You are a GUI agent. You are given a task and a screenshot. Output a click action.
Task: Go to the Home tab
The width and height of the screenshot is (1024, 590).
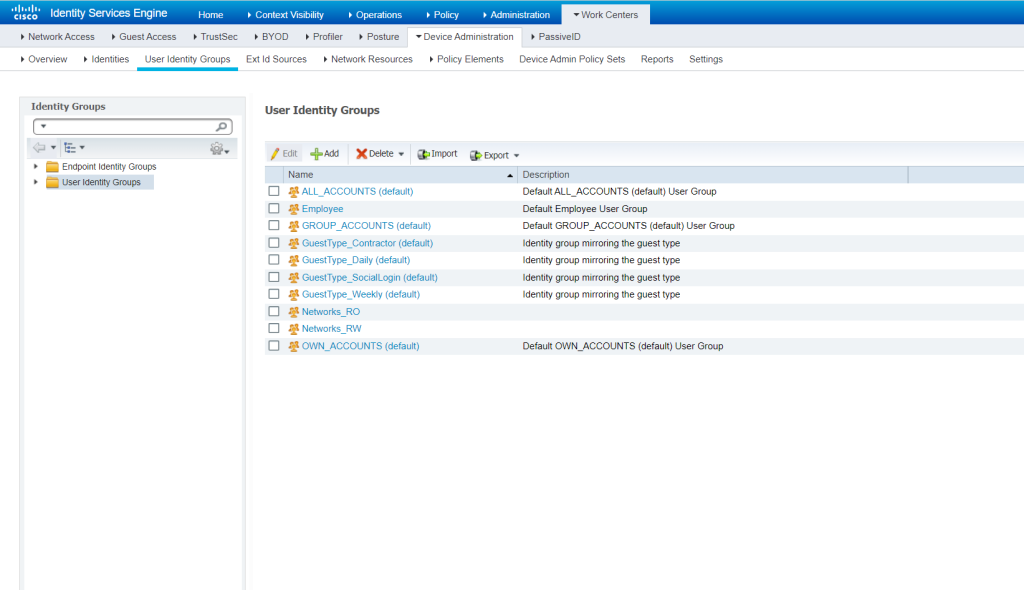[210, 14]
